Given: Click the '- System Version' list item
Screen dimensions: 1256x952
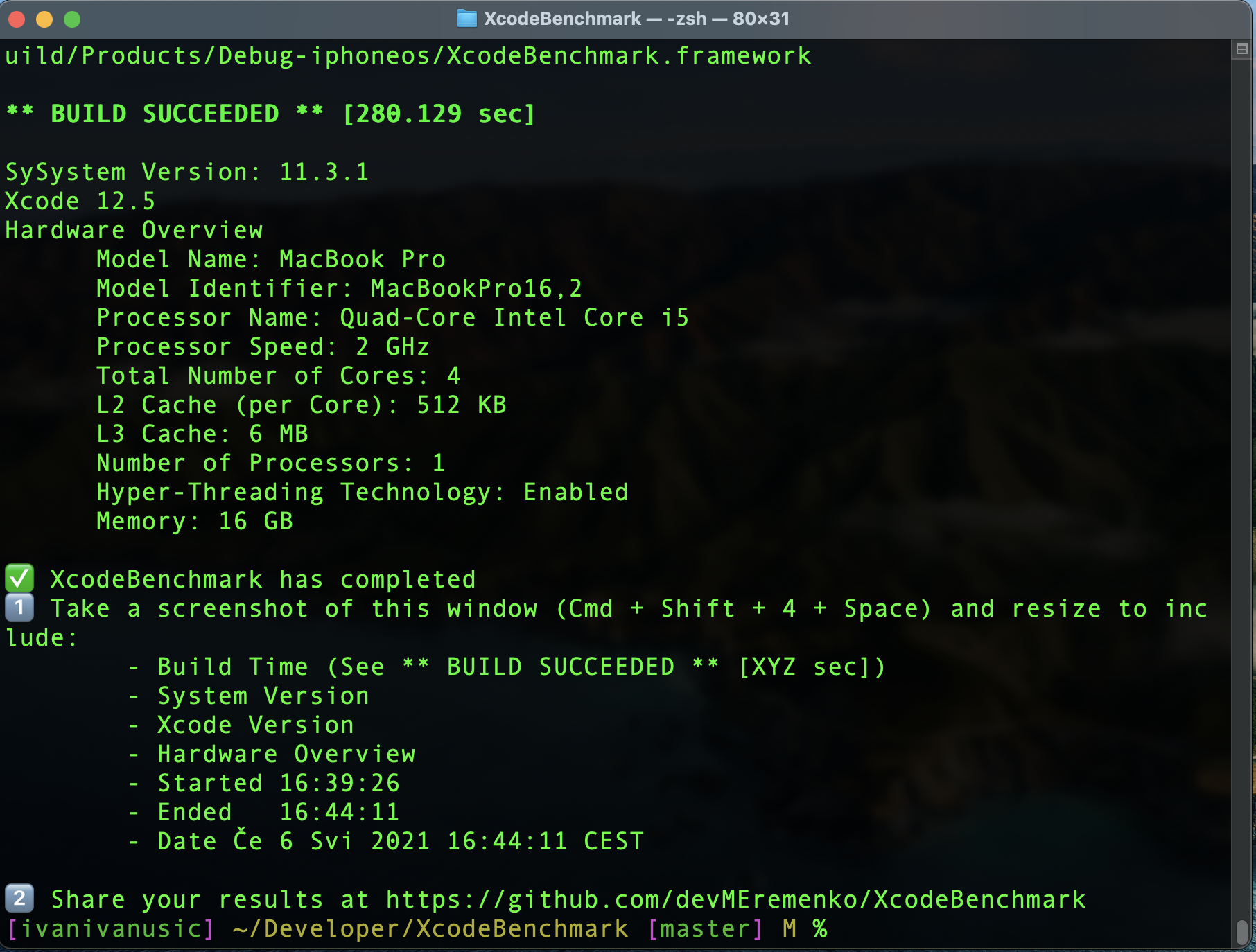Looking at the screenshot, I should click(x=248, y=696).
